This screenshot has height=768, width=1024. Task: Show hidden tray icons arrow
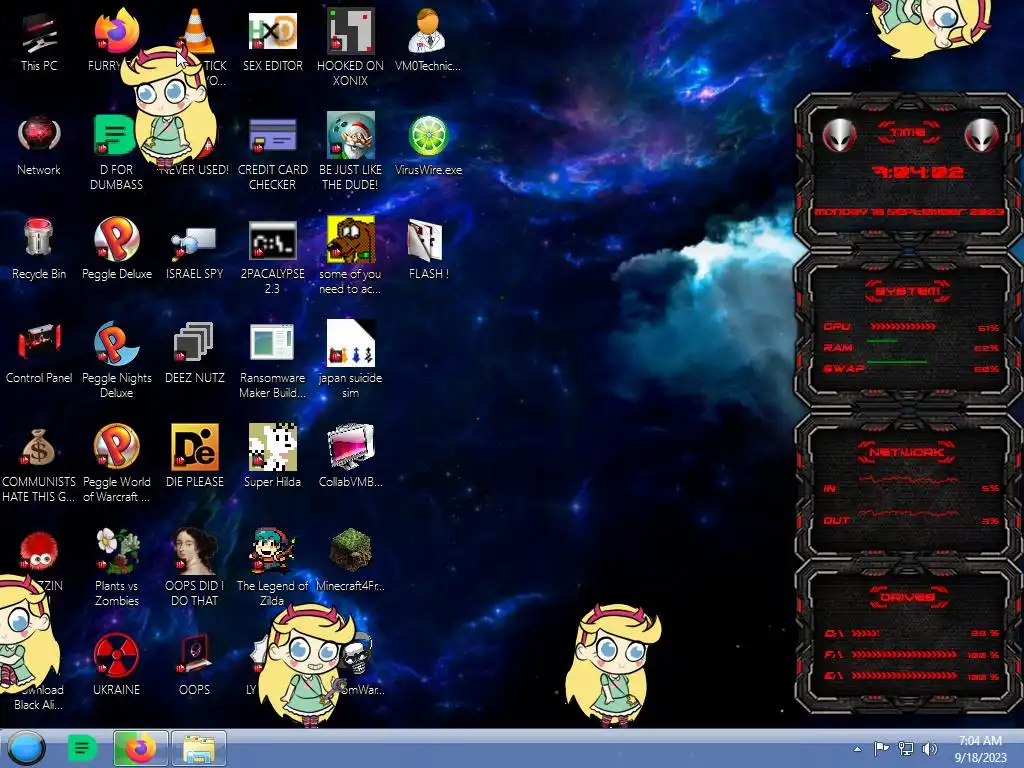tap(857, 749)
